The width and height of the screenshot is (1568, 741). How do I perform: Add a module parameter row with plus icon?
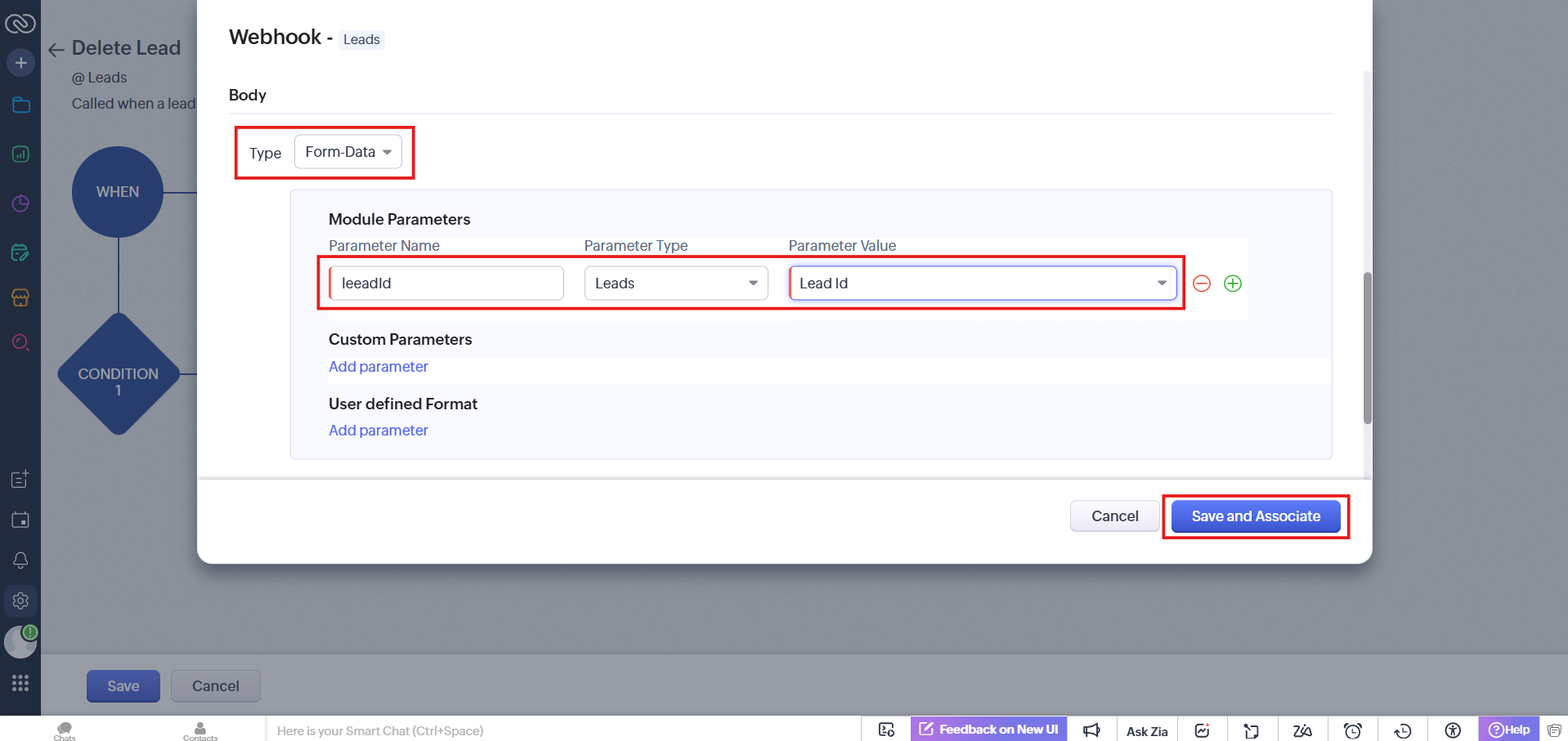click(x=1233, y=283)
